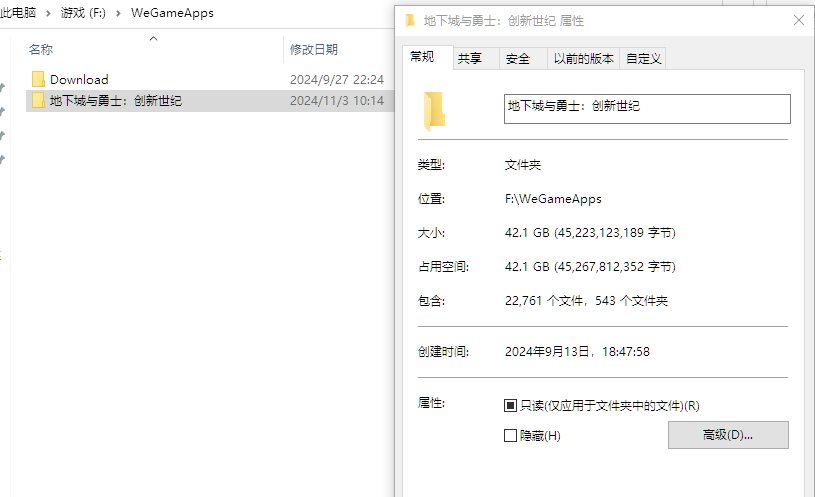Screen dimensions: 815x497
Task: Click WeGameApps in the address breadcrumb
Action: click(172, 13)
